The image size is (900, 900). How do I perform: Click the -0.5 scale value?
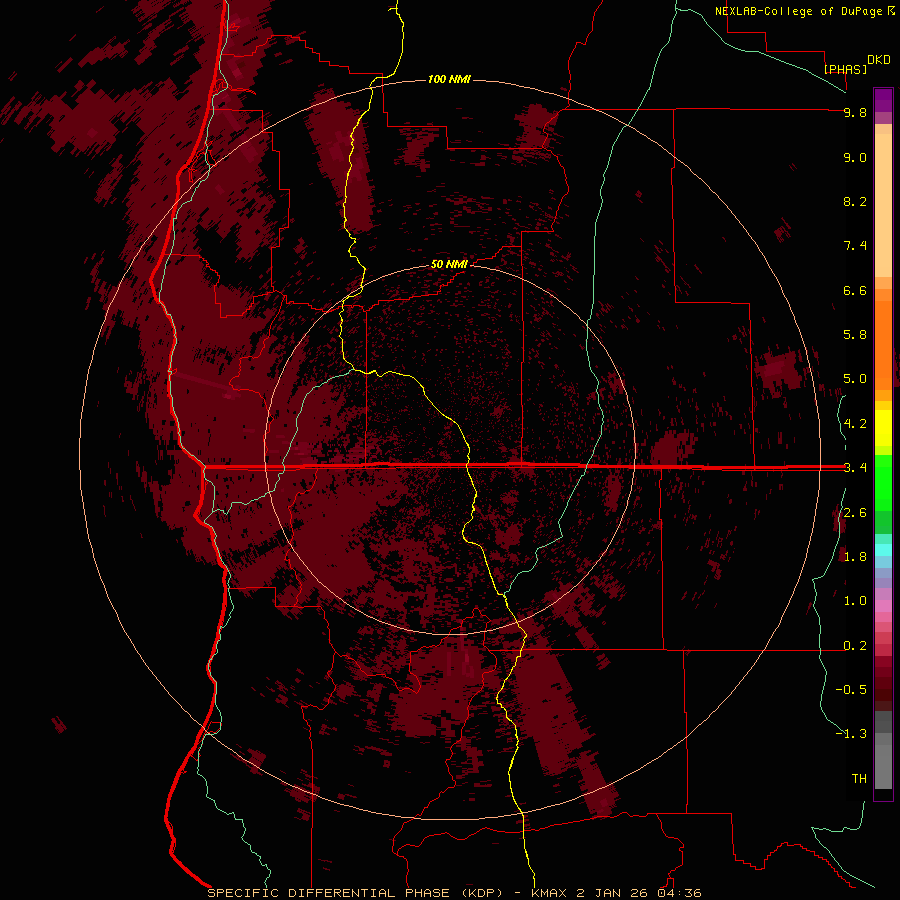[851, 690]
